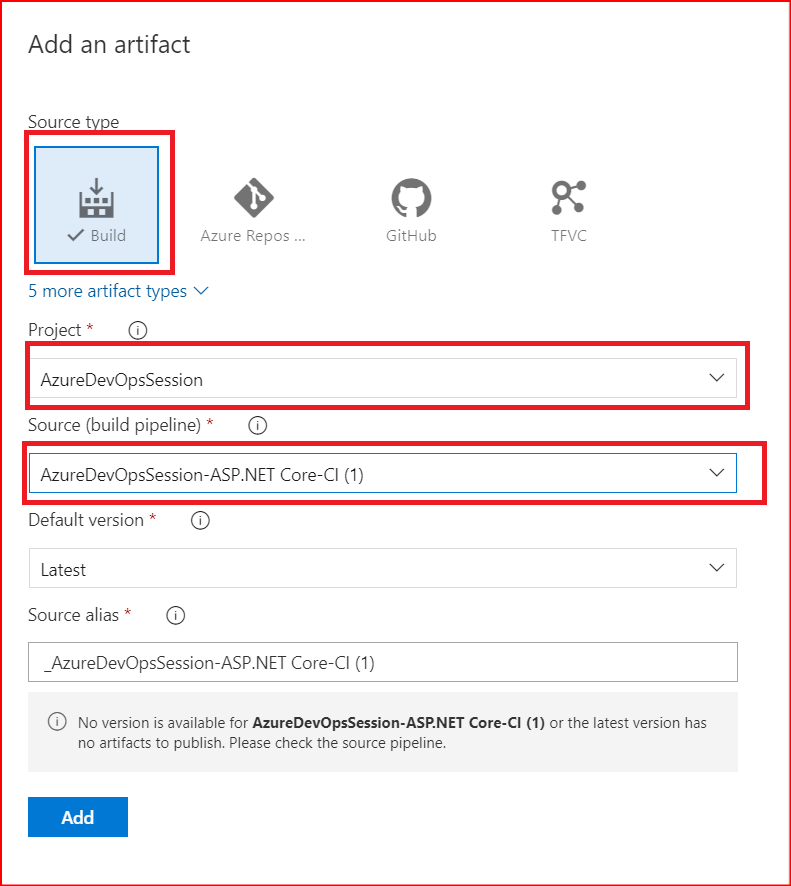Click the Azure Repos label text

pyautogui.click(x=253, y=236)
